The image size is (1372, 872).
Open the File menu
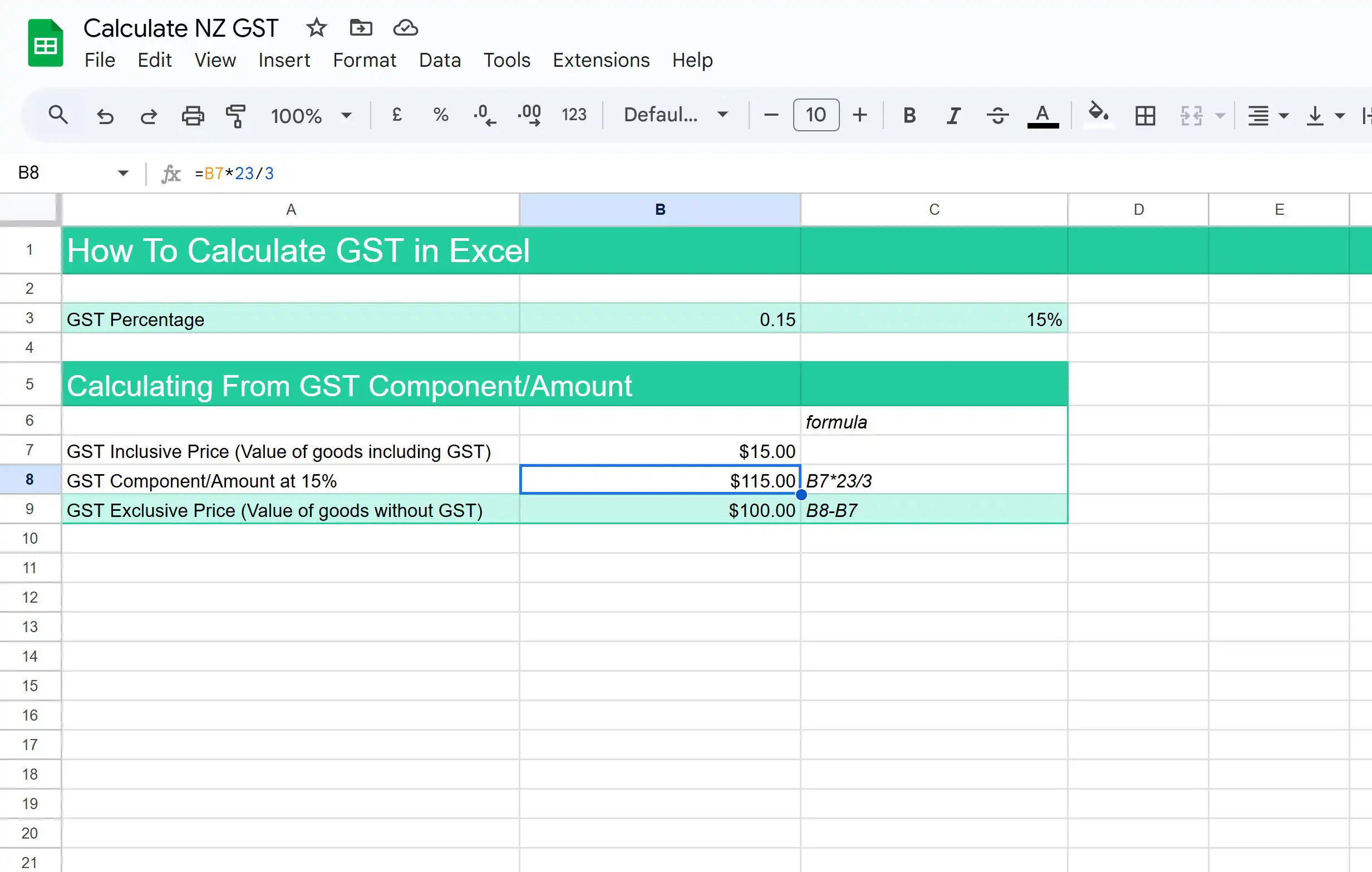coord(100,60)
